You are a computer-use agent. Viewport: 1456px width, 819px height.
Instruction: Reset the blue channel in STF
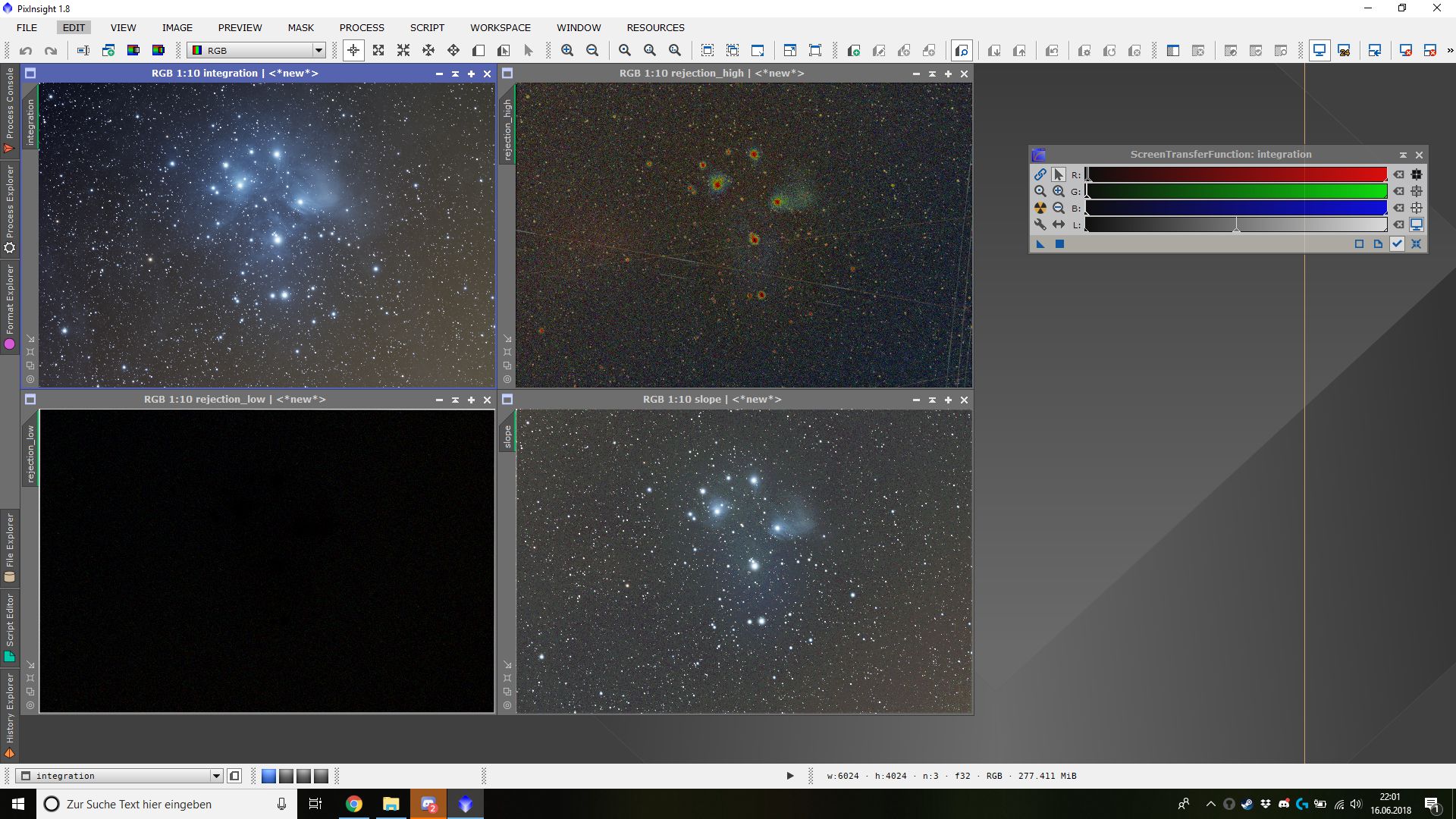click(x=1399, y=208)
